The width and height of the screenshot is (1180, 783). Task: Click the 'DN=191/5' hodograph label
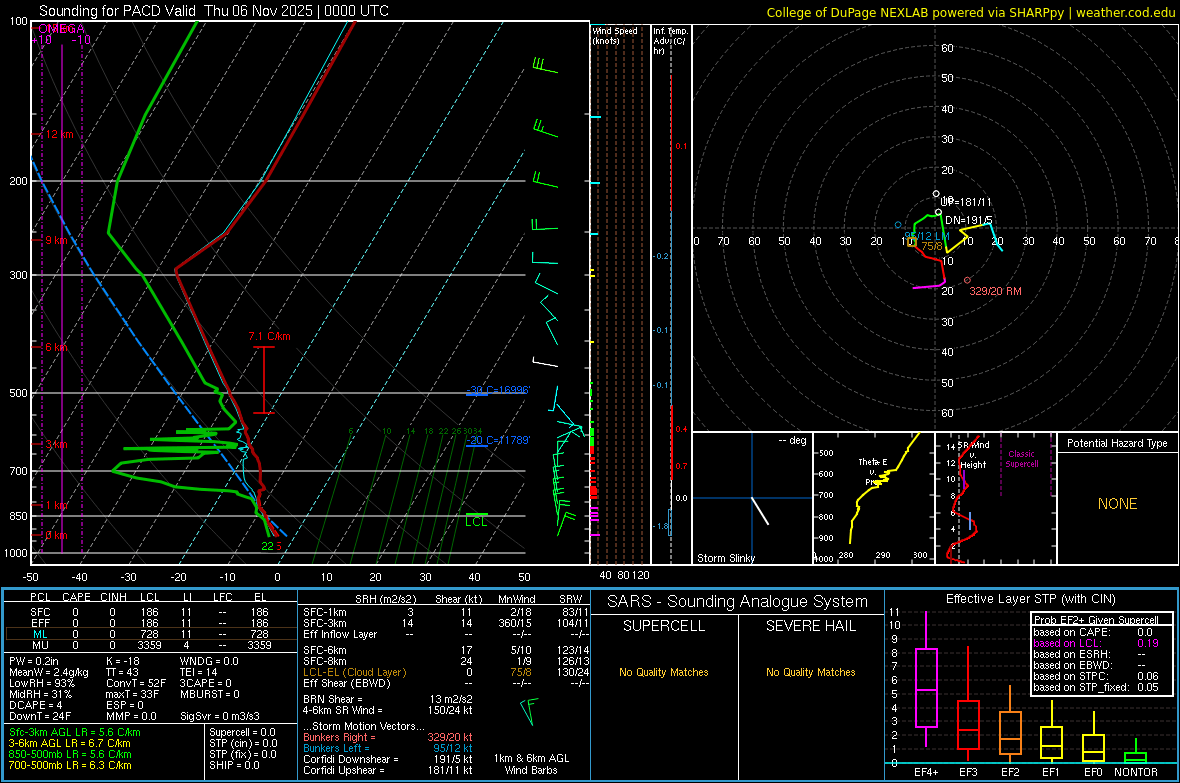(x=969, y=220)
